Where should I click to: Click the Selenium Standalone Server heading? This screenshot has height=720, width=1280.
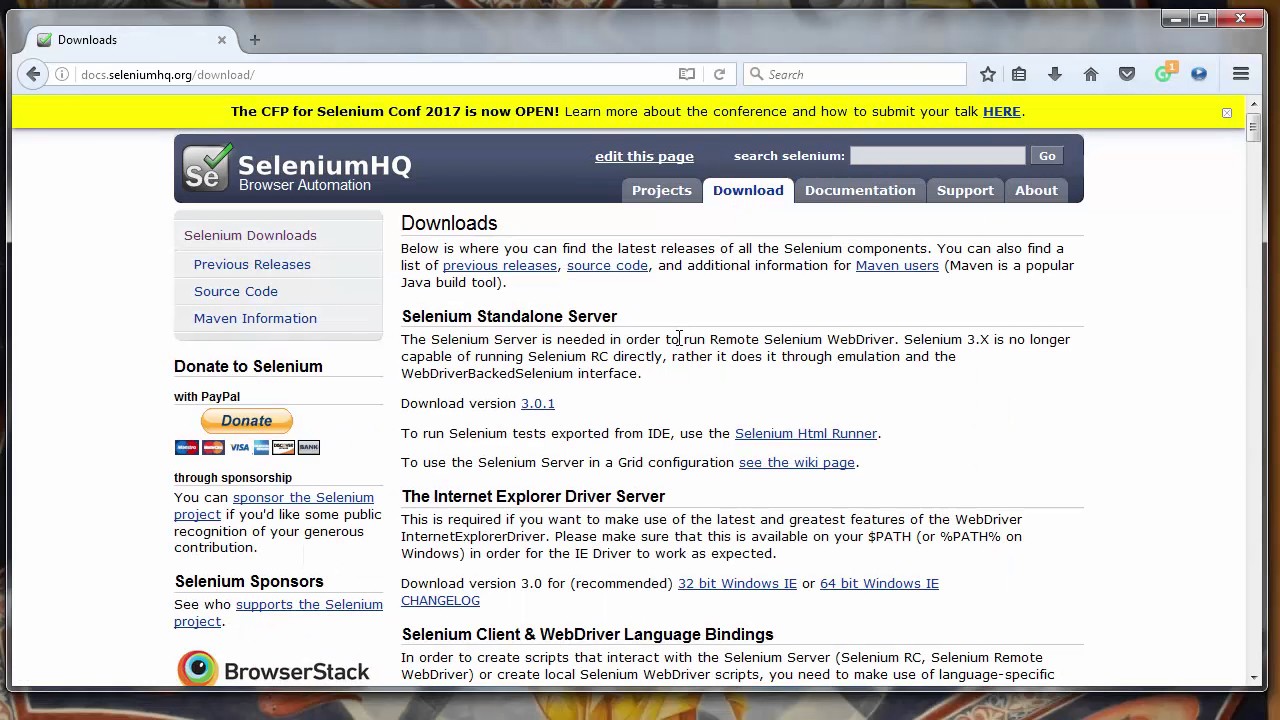509,316
